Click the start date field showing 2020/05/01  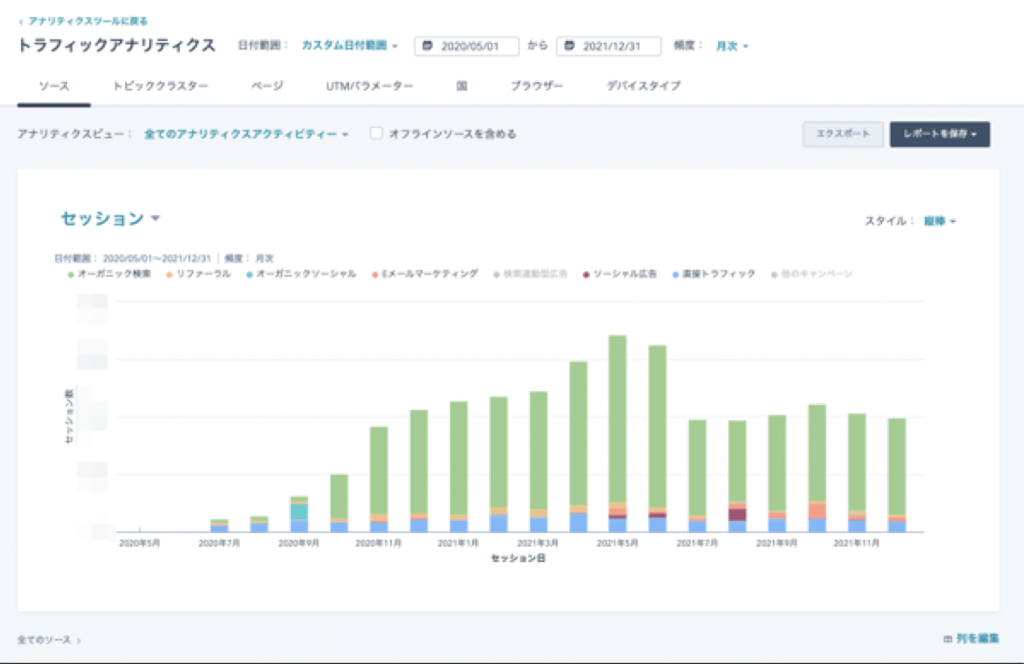(x=467, y=46)
